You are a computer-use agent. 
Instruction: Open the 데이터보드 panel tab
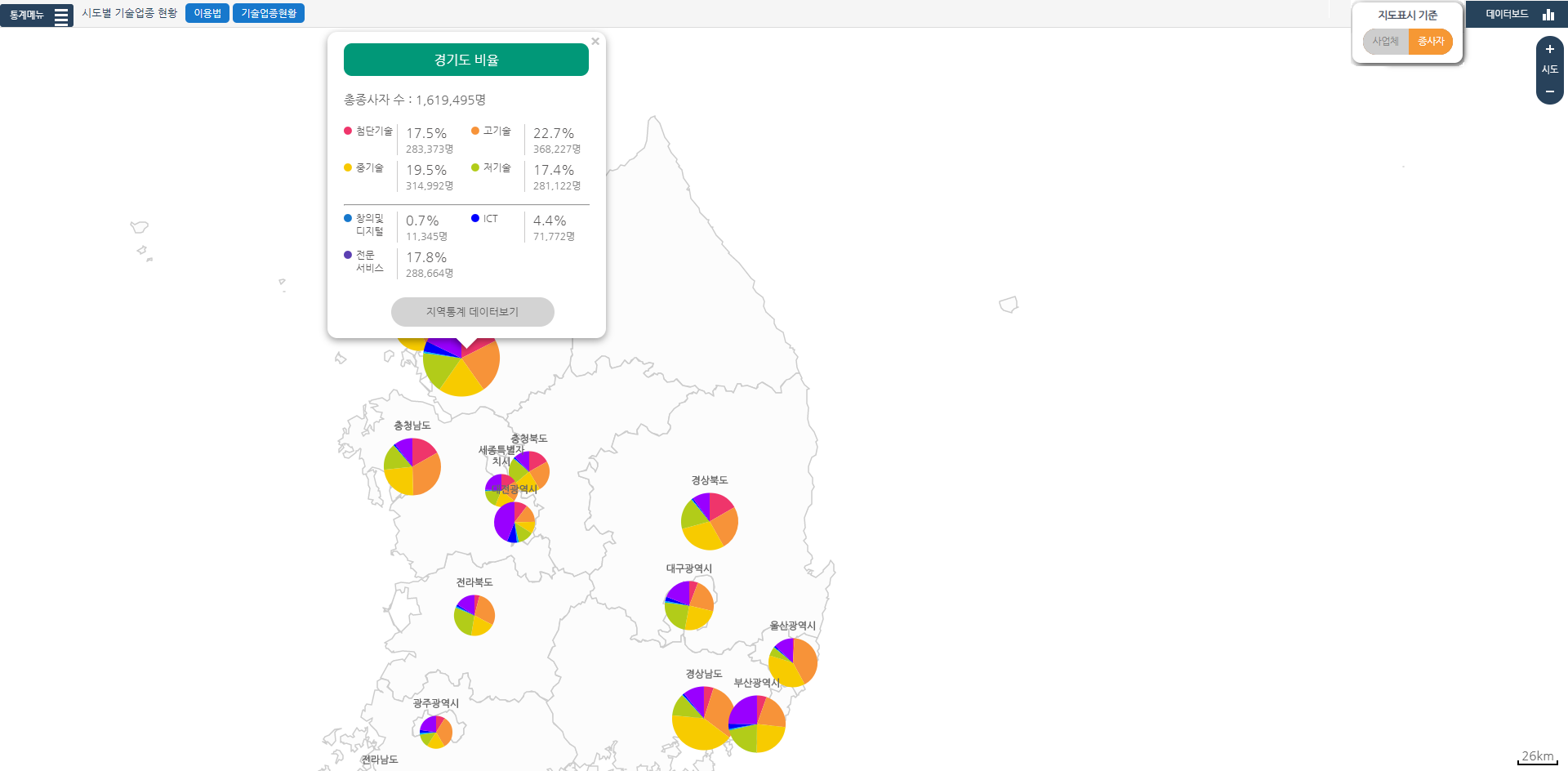coord(1507,15)
